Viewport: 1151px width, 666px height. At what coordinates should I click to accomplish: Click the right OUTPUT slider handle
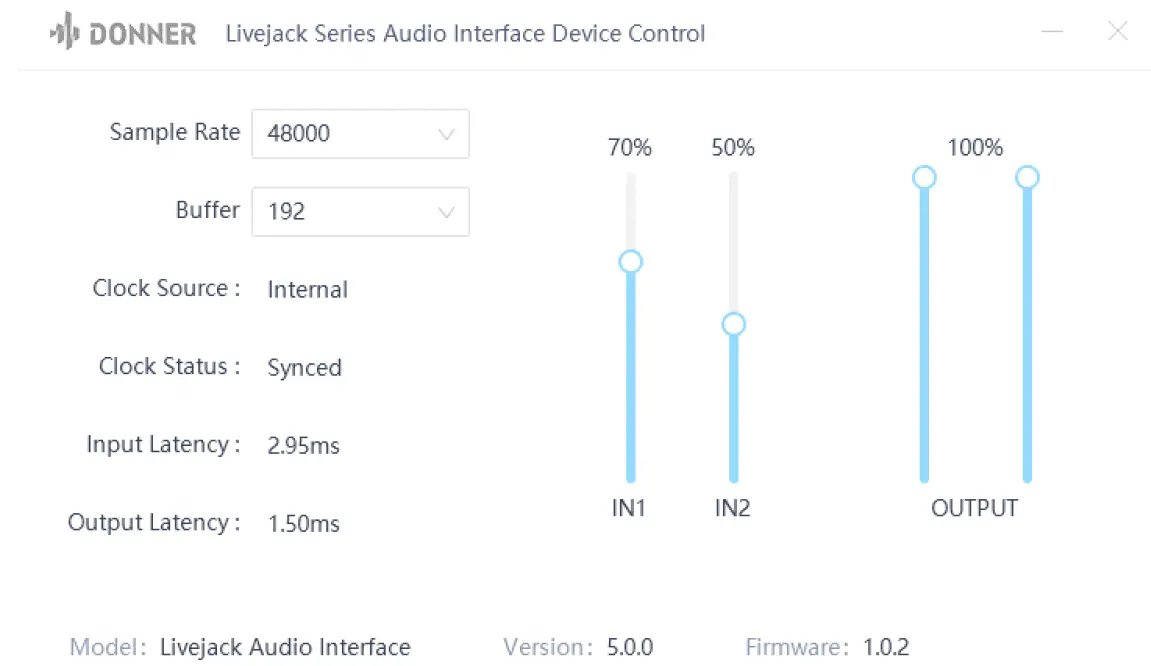click(1028, 176)
